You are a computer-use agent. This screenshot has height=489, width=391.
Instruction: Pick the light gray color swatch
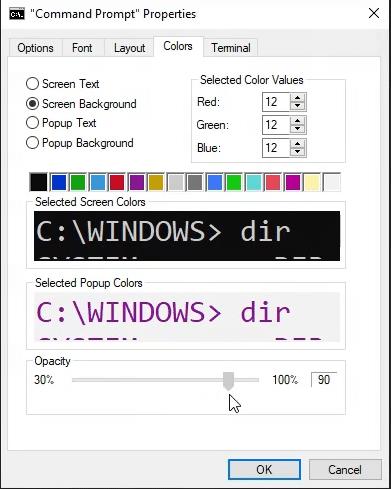pyautogui.click(x=176, y=182)
